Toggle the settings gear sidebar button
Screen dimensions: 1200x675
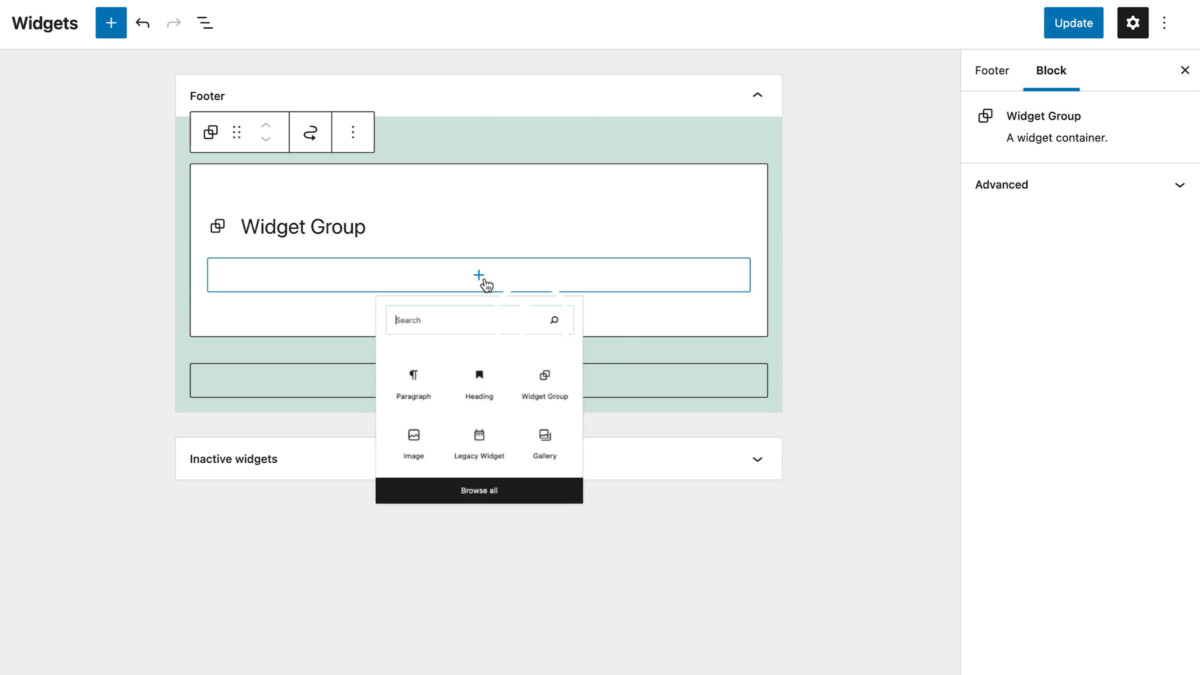[x=1132, y=23]
